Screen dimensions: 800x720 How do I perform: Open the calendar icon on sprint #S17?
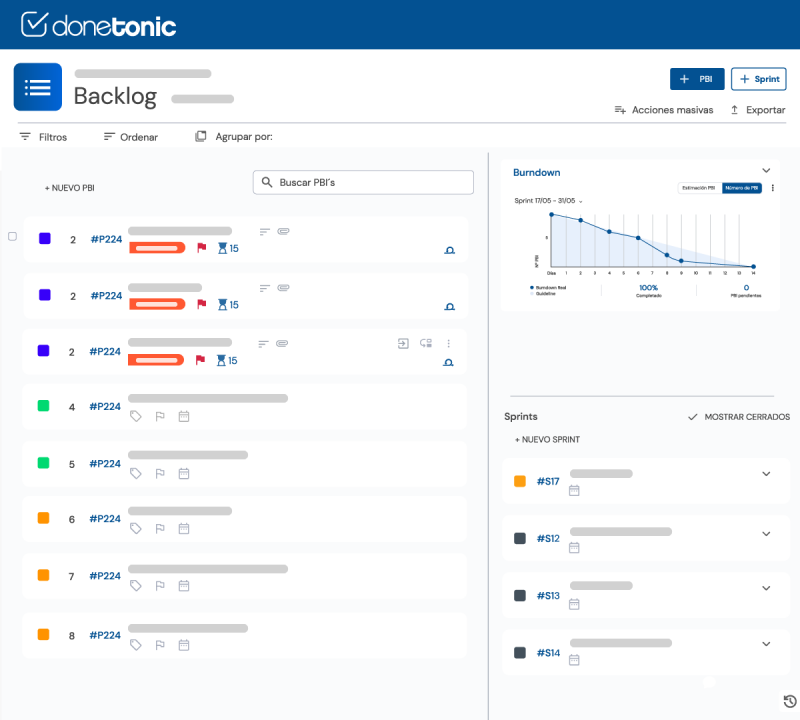(x=574, y=491)
